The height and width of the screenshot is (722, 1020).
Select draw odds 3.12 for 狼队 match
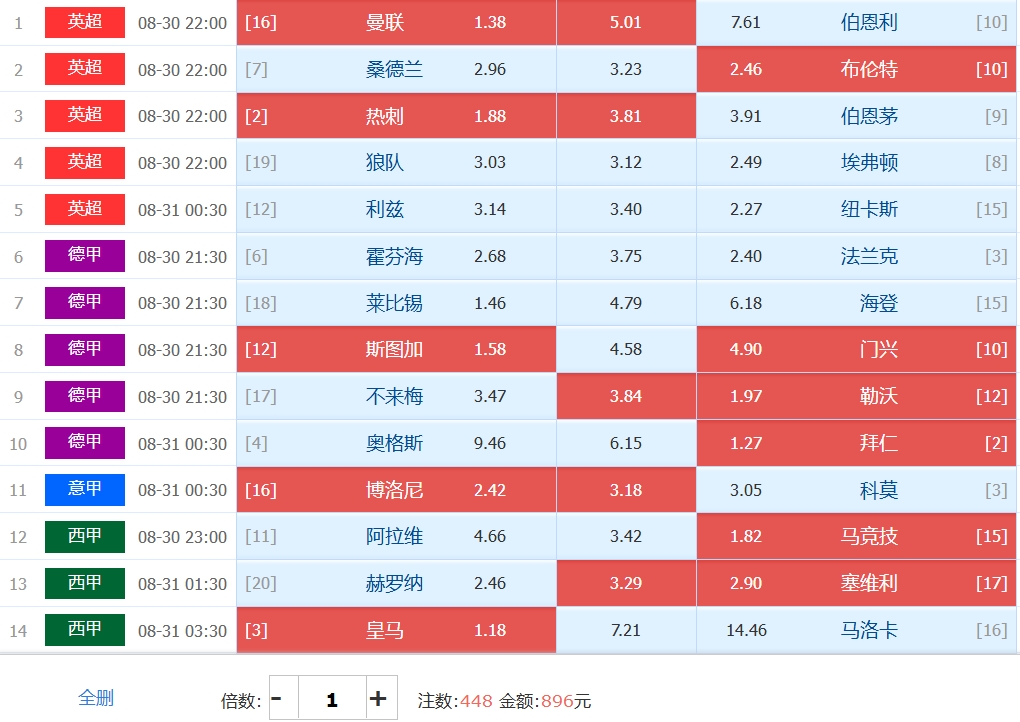(626, 162)
